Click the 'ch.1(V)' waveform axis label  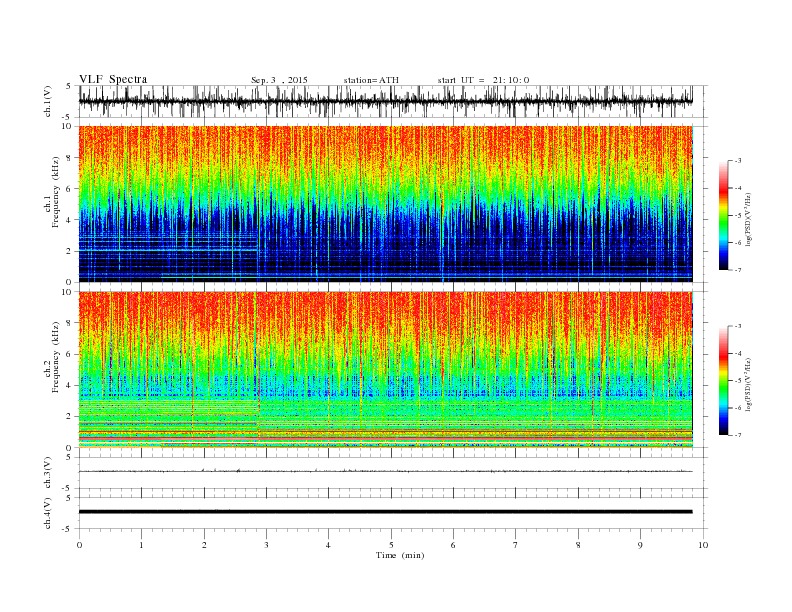[x=47, y=101]
